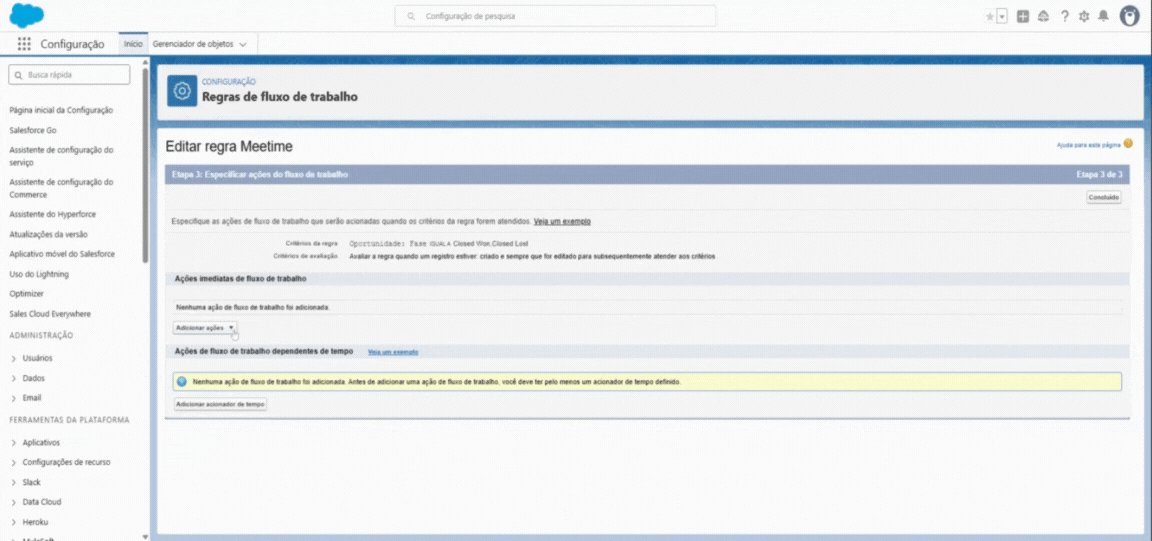Click Ações imediatas de fluxo de trabalho header
Viewport: 1152px width, 541px height.
[x=240, y=279]
